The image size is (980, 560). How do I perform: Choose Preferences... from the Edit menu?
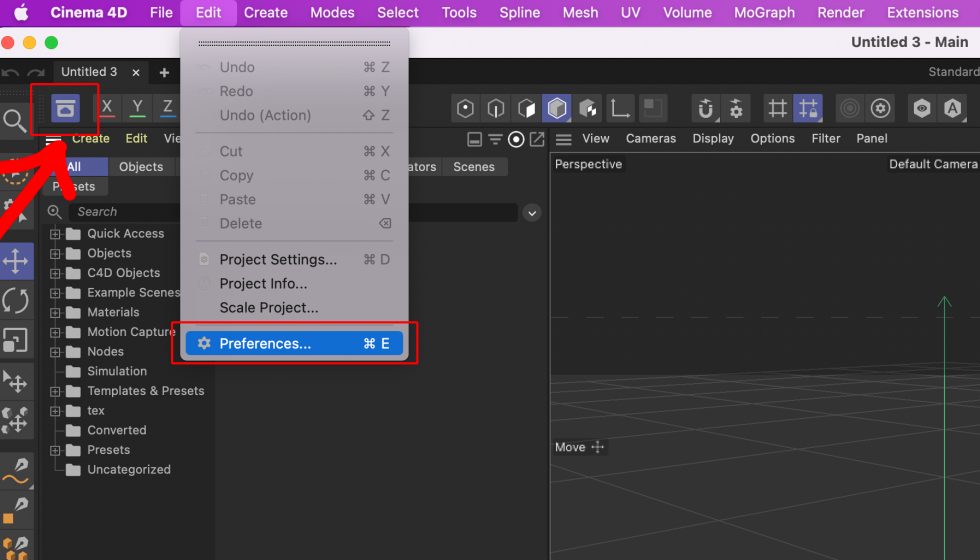coord(294,343)
